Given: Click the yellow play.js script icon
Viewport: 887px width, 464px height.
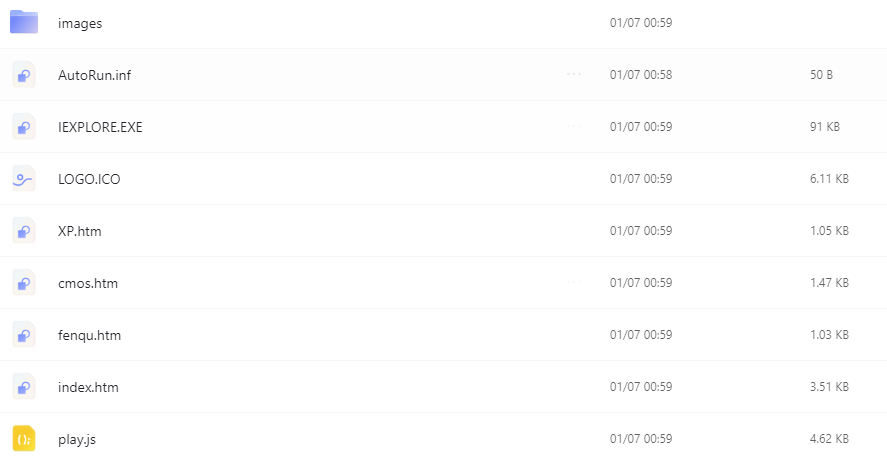Looking at the screenshot, I should [x=24, y=439].
